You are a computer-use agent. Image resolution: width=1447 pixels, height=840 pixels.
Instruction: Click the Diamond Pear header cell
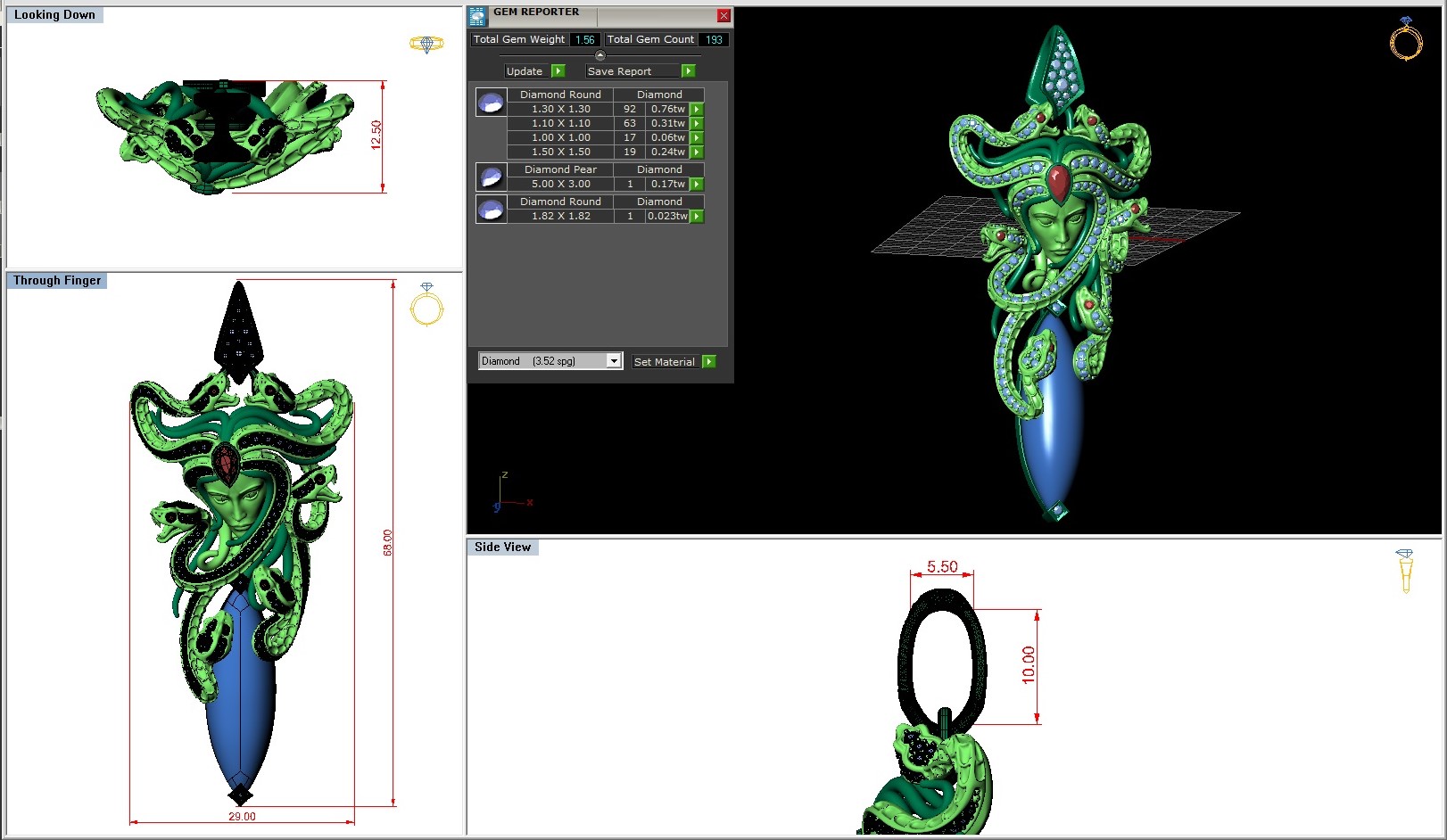[560, 169]
